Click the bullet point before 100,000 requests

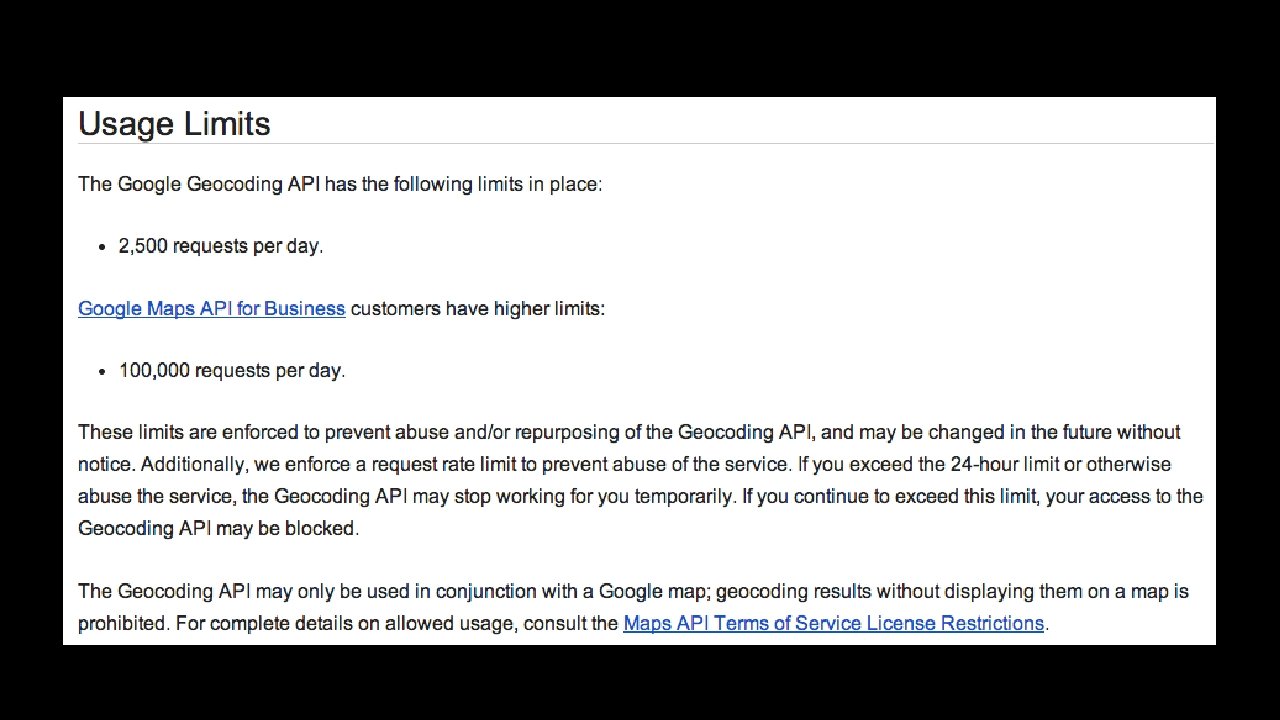(x=102, y=371)
